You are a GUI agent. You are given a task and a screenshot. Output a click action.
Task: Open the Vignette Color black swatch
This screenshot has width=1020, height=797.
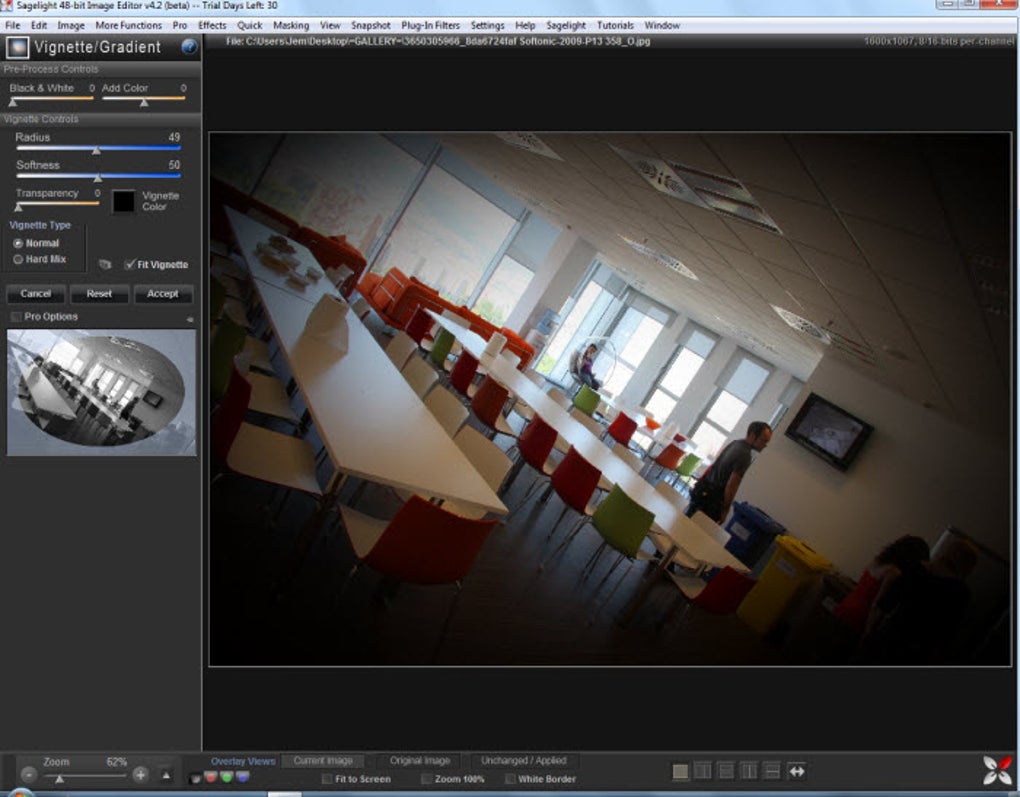click(x=123, y=201)
